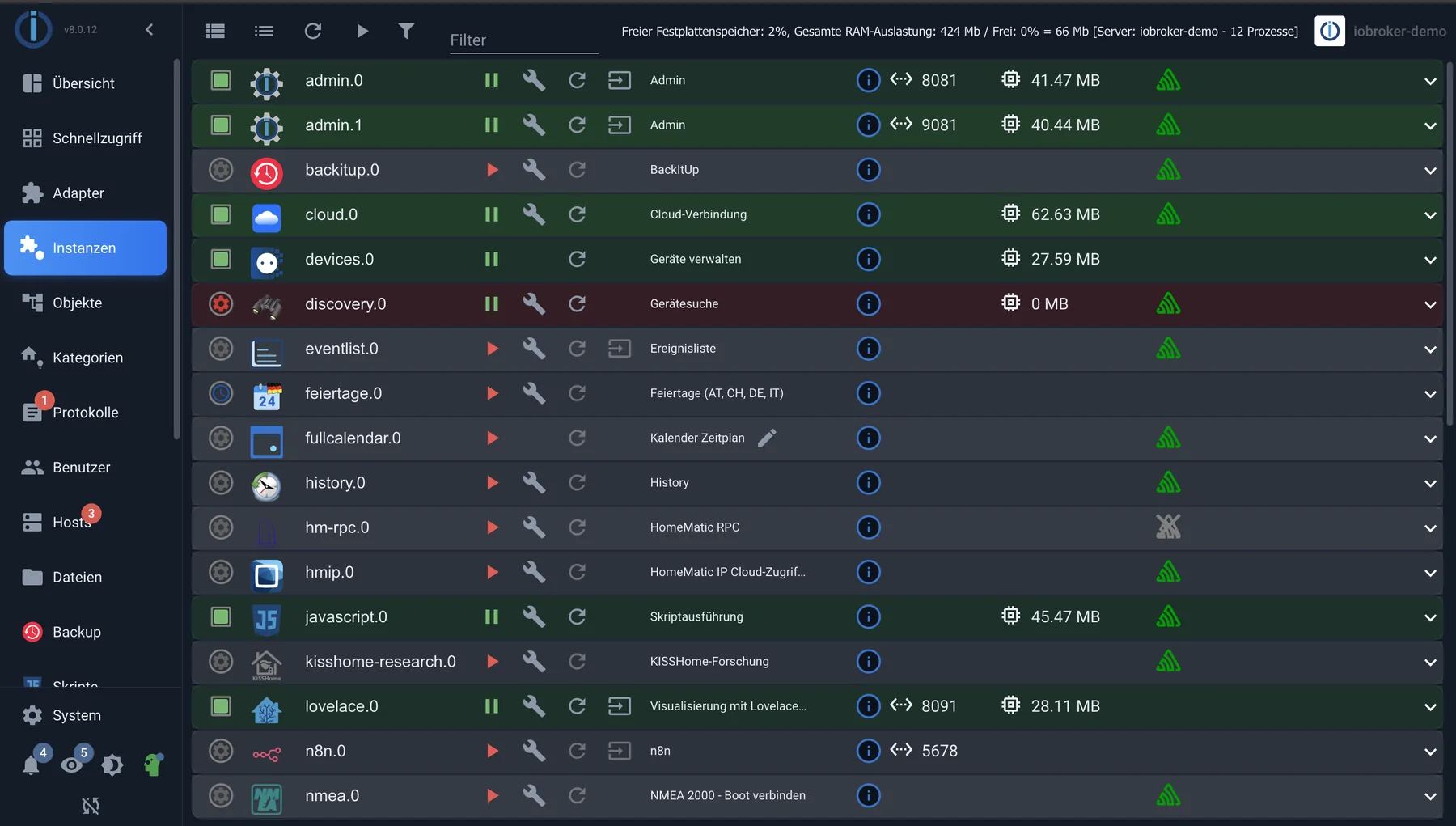Click the theme brightness icon in sidebar footer

click(112, 765)
